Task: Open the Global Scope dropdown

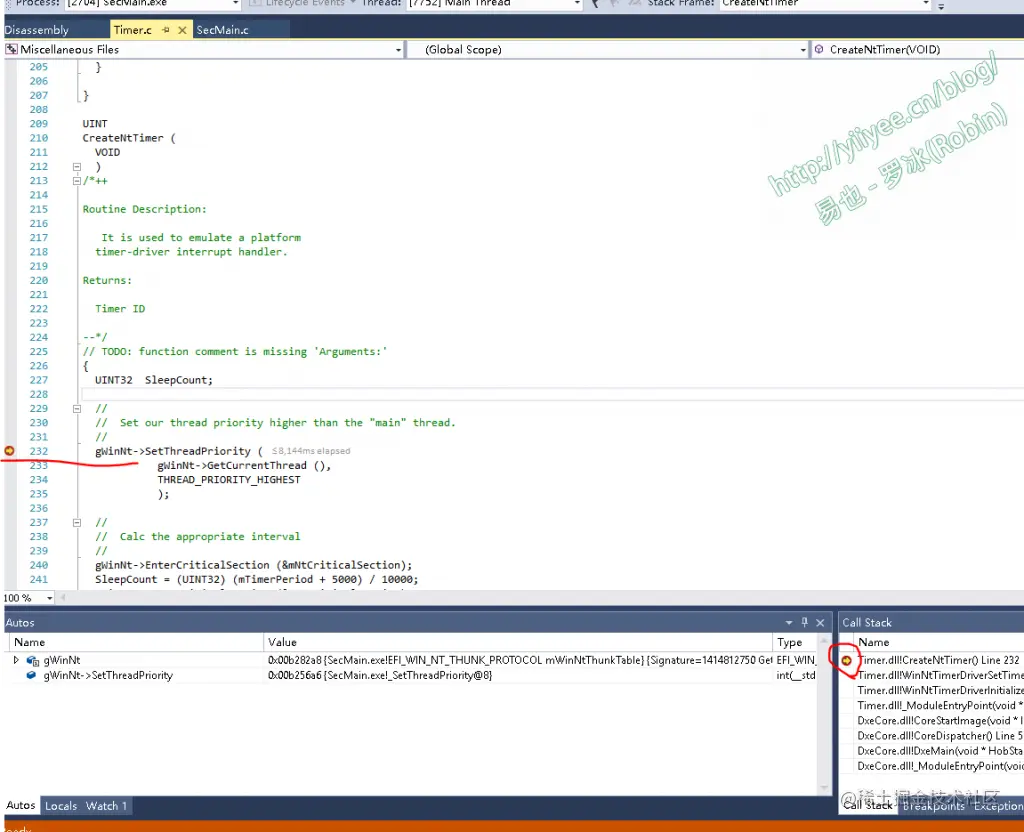Action: (x=803, y=50)
